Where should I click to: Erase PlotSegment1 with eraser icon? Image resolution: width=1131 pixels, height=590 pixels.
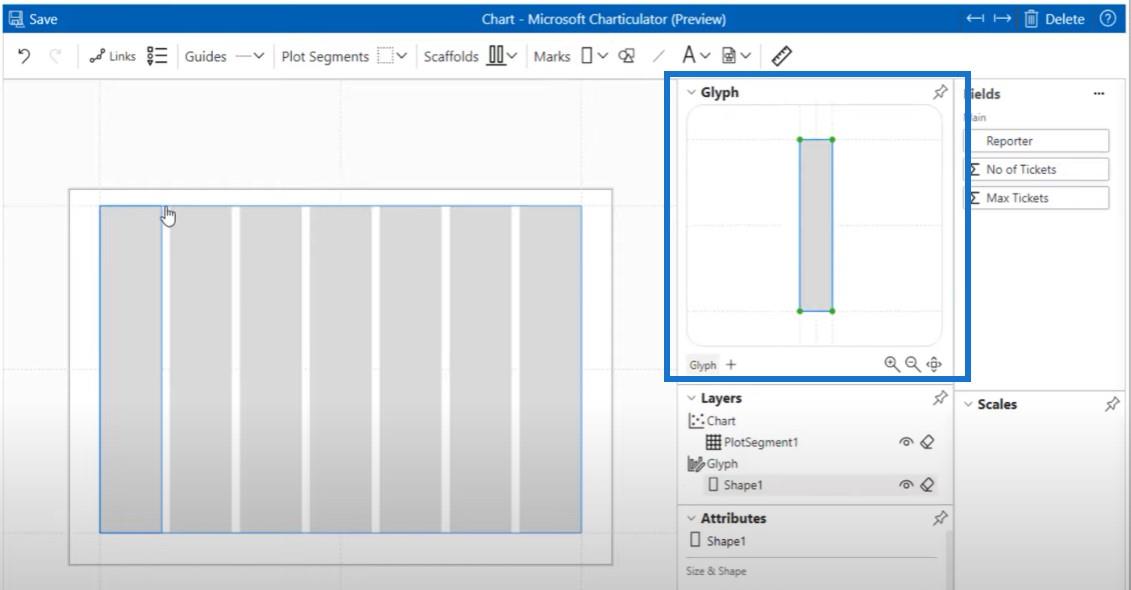(928, 442)
